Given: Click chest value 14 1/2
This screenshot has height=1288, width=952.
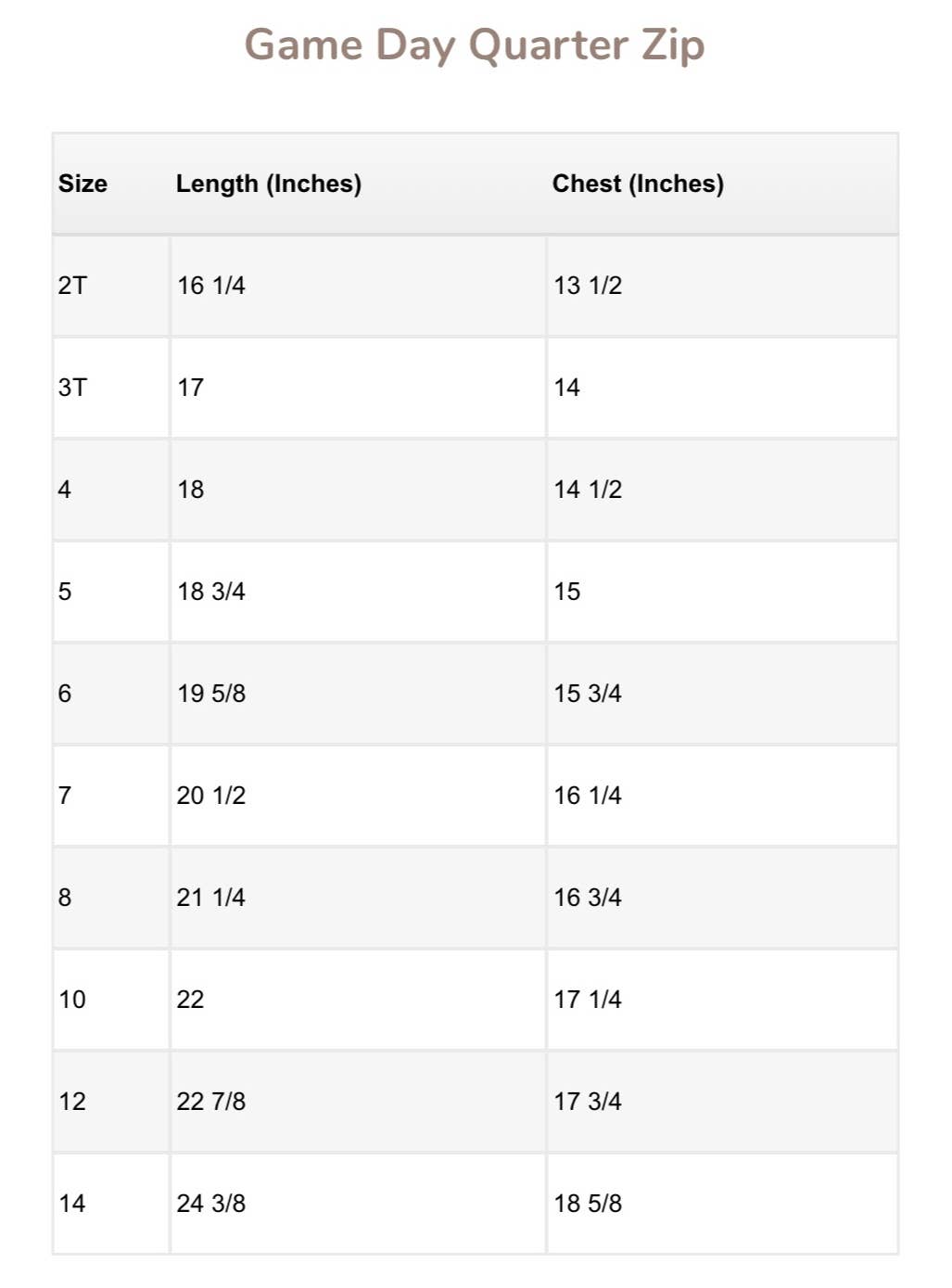Looking at the screenshot, I should (588, 490).
